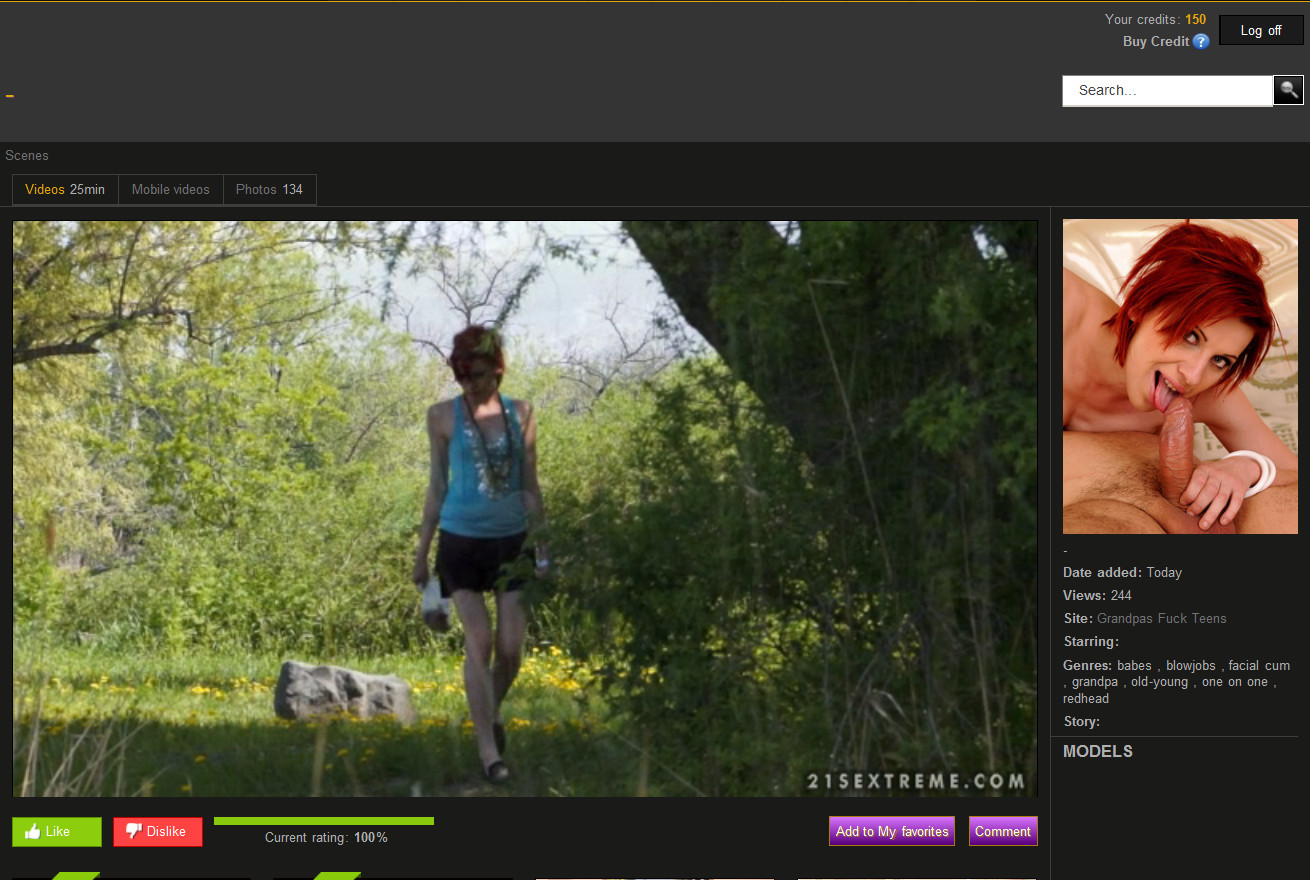1310x880 pixels.
Task: Select the Mobile videos tab
Action: [x=171, y=189]
